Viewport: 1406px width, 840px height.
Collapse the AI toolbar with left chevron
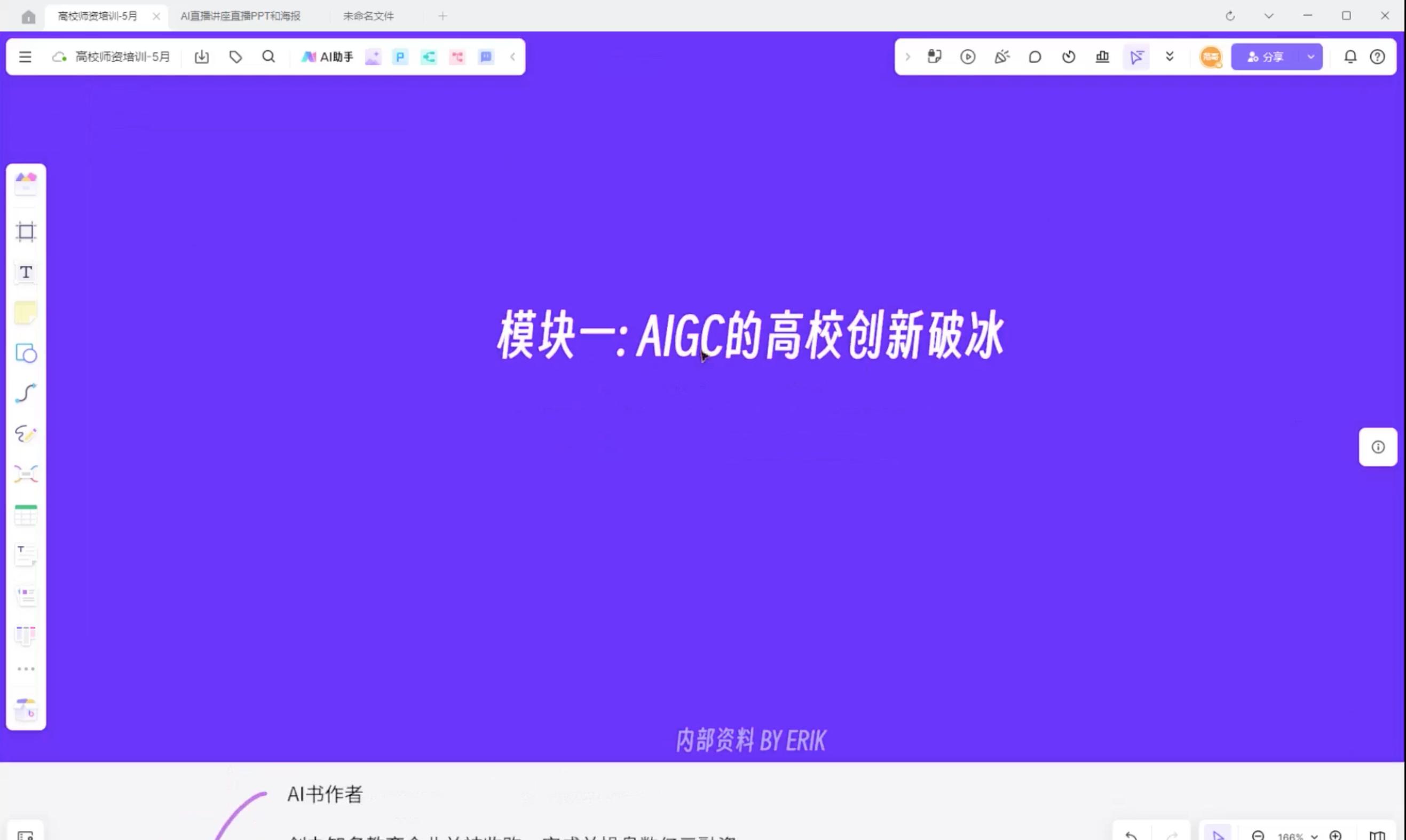coord(513,57)
